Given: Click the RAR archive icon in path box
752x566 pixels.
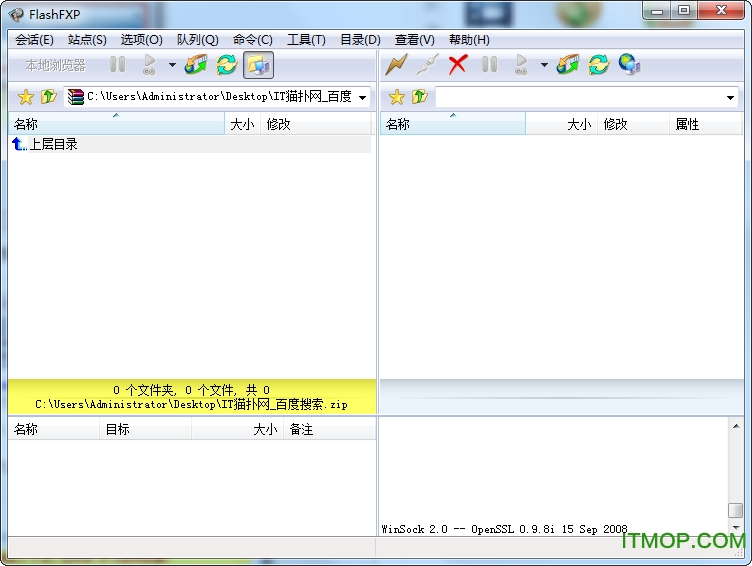Looking at the screenshot, I should (76, 97).
